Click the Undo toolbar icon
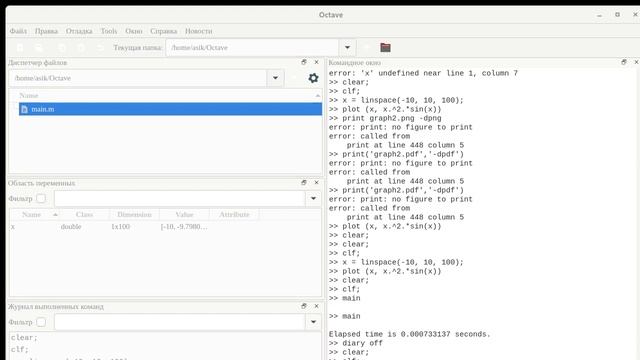Viewport: 640px width, 360px height. [100, 48]
